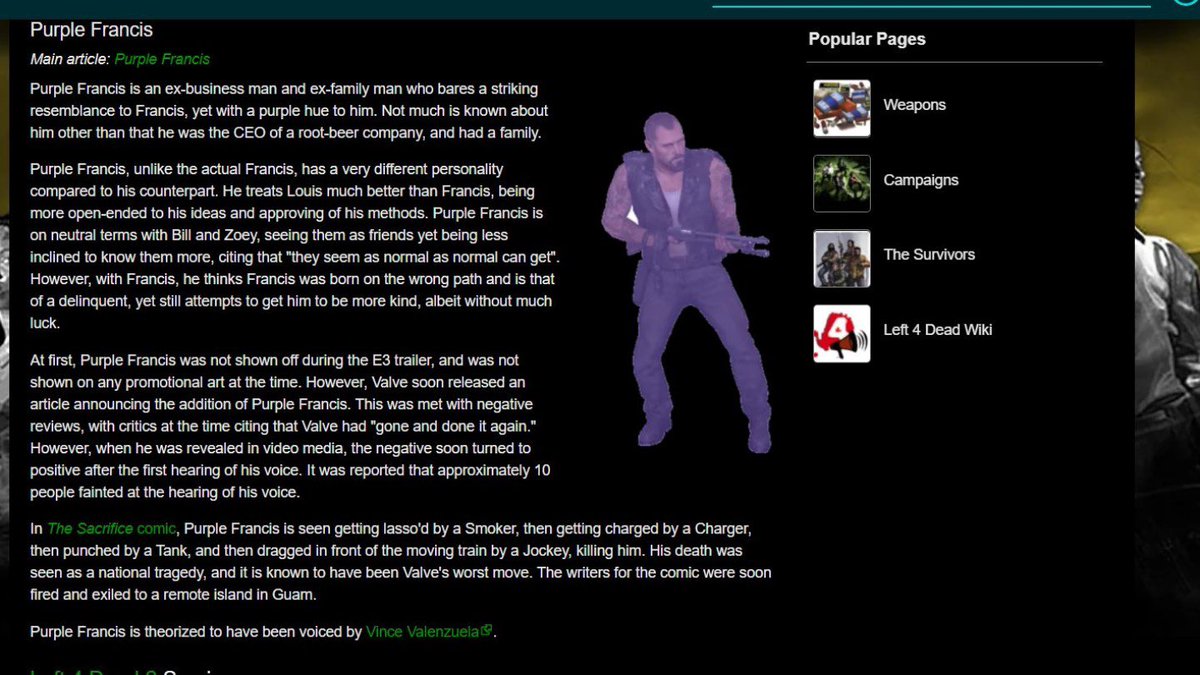Click the external link icon beside Vince Valenzuela
1200x675 pixels.
(487, 631)
